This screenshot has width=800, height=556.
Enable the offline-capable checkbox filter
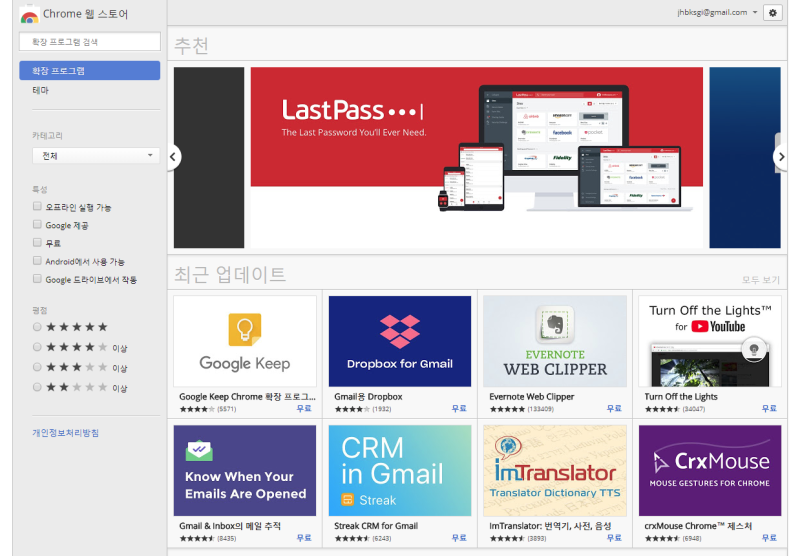37,206
